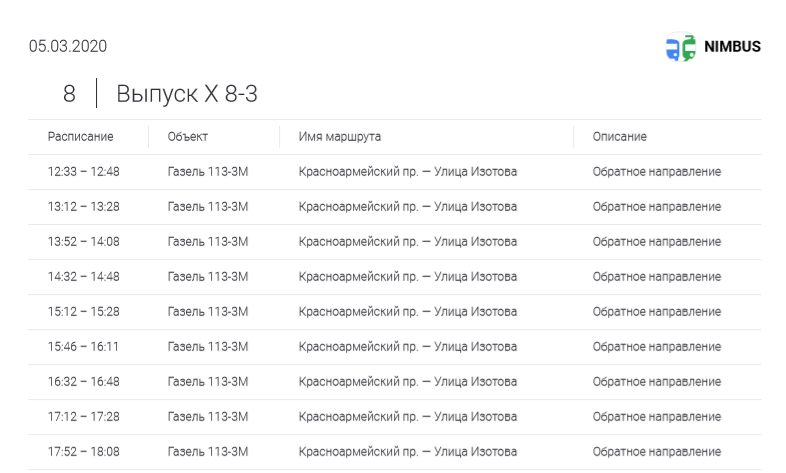Viewport: 786px width, 473px height.
Task: Click the NIMBUS brand name text
Action: click(732, 47)
